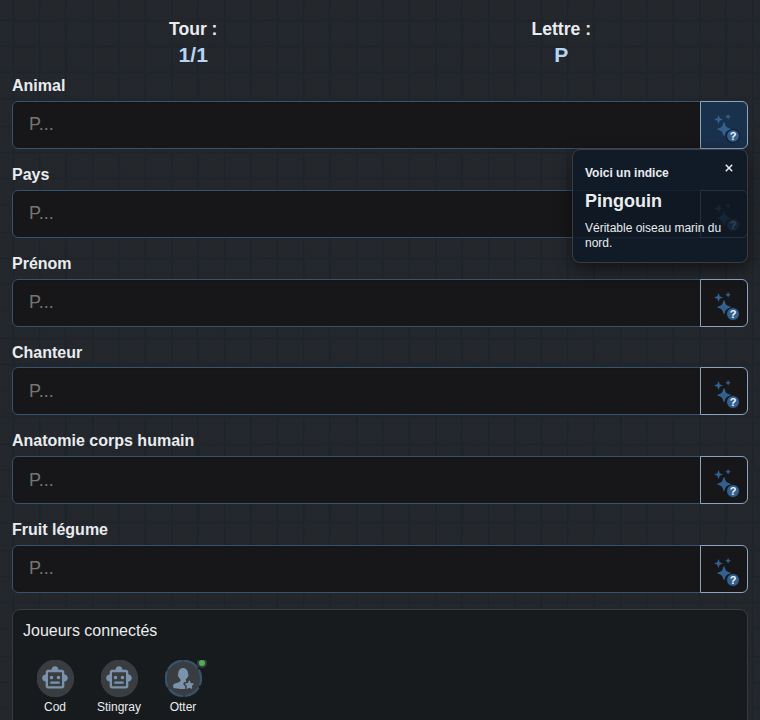Click the 'Cod' player name
Screen dimensions: 760x720
click(55, 707)
